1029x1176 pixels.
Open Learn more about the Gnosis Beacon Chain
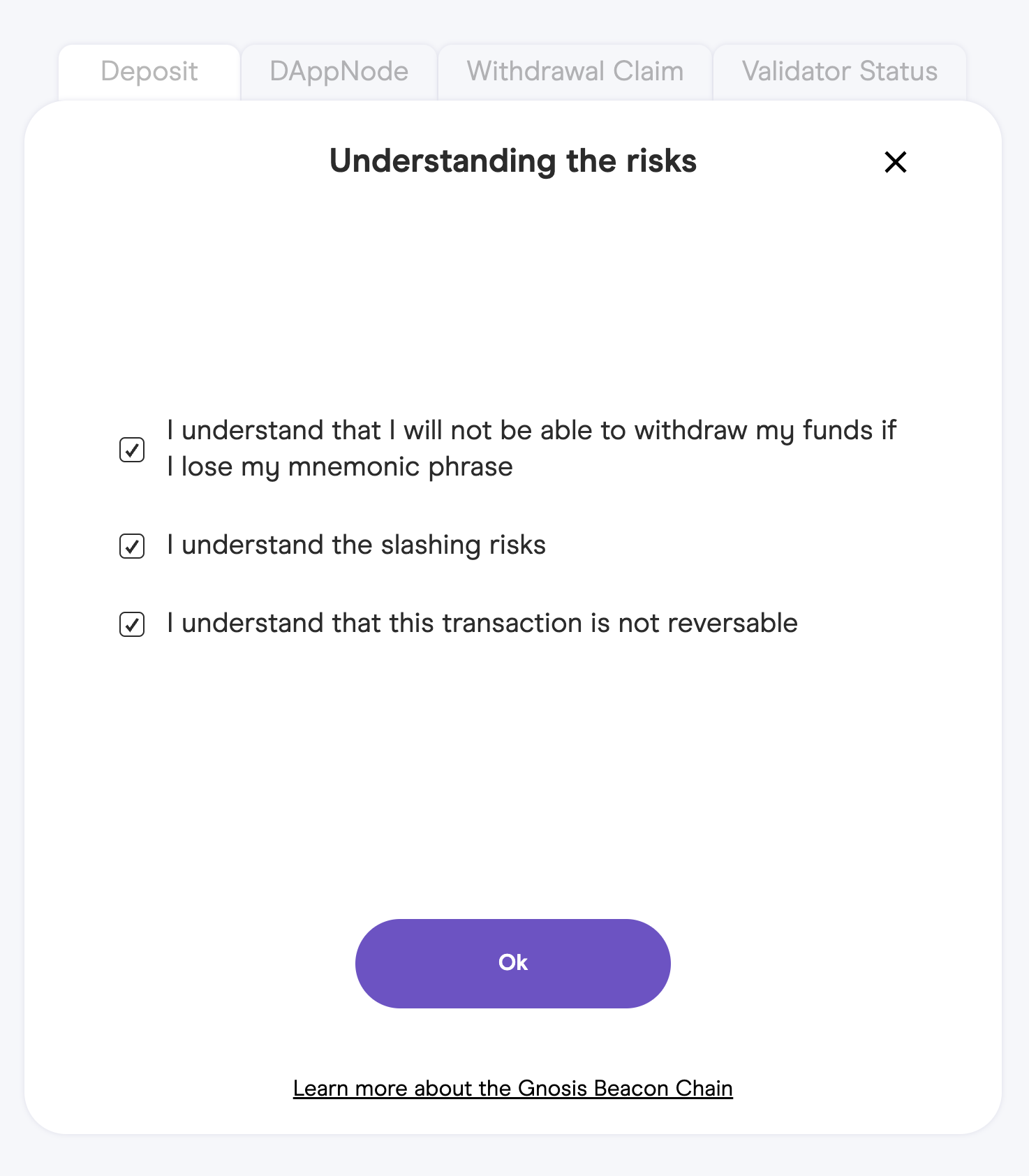512,1088
